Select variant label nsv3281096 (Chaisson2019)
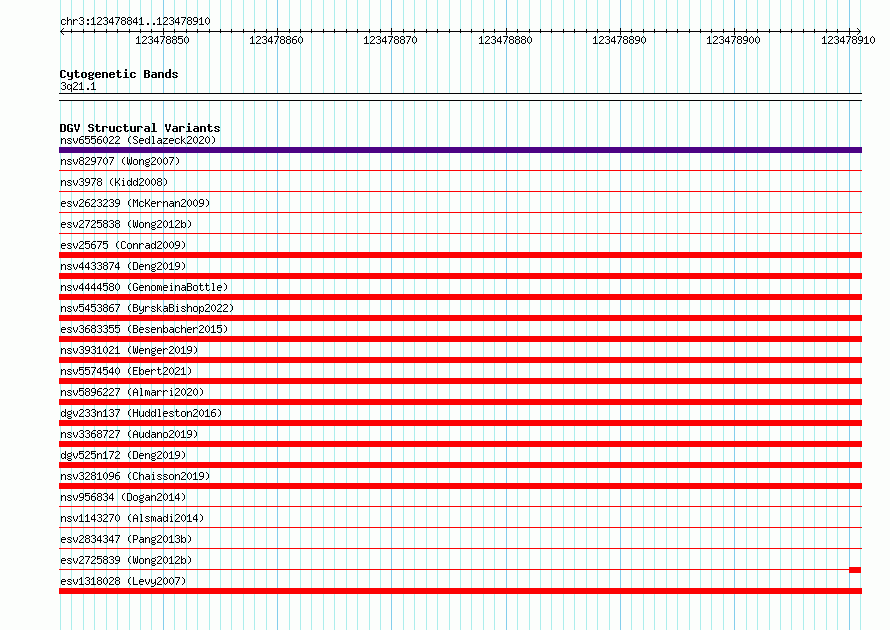Viewport: 890px width, 630px height. (135, 476)
